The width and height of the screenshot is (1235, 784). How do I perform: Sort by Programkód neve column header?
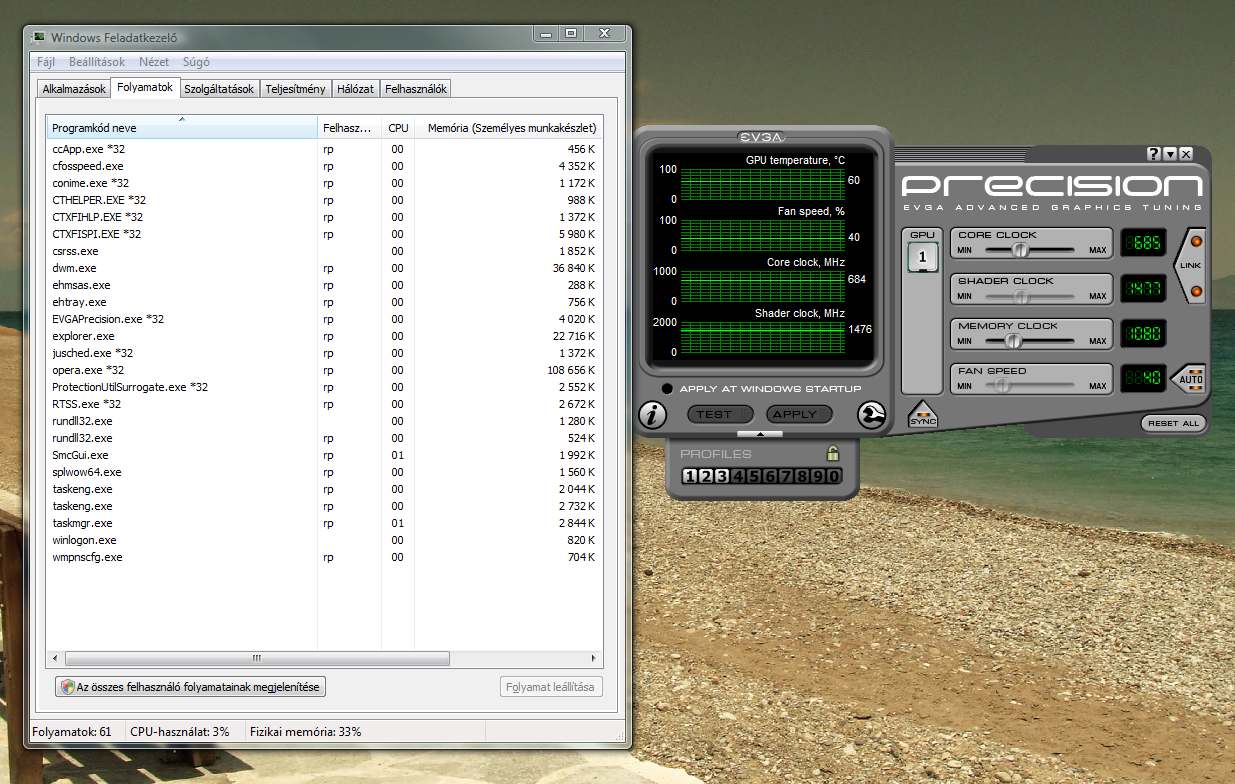pos(182,128)
